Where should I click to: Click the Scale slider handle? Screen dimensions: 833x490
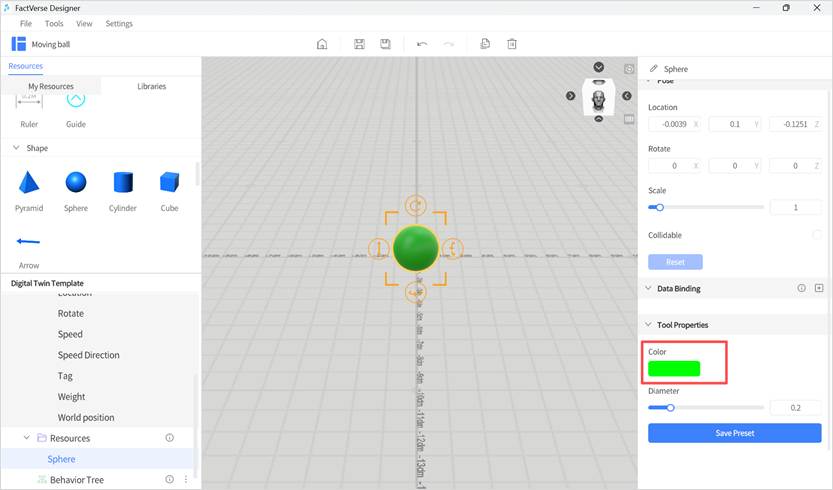tap(659, 207)
